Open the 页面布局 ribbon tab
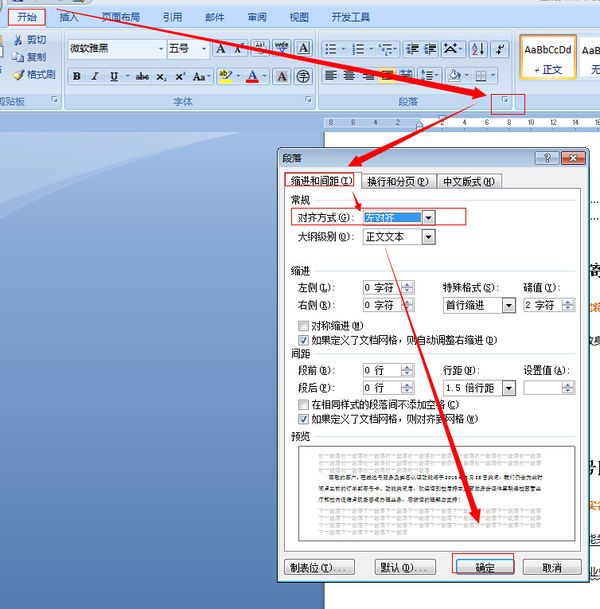This screenshot has width=600, height=609. click(x=120, y=17)
